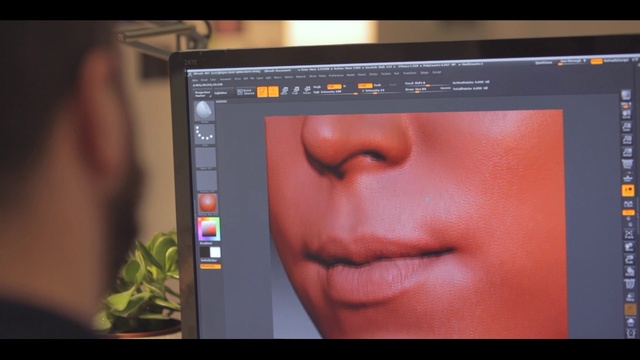The width and height of the screenshot is (640, 360).
Task: Click the QuickSave button
Action: pos(544,62)
